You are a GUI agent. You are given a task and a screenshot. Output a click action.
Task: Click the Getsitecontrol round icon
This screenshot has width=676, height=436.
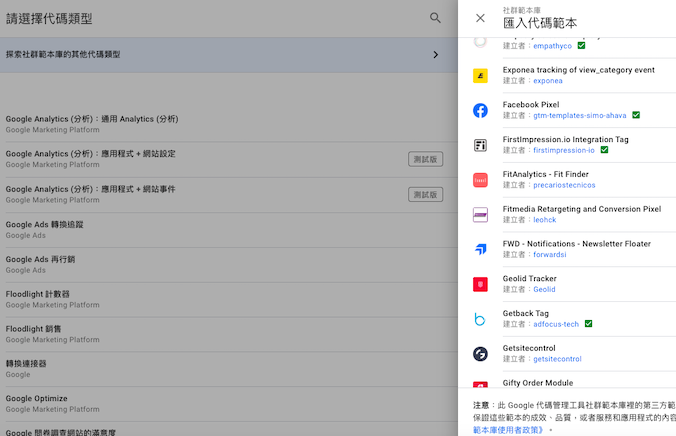[x=480, y=354]
